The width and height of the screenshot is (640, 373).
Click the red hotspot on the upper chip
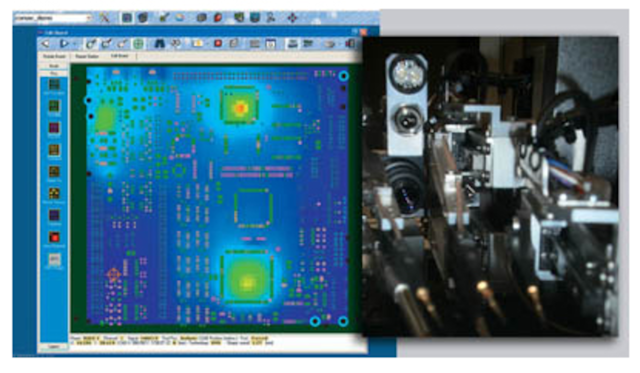click(240, 108)
